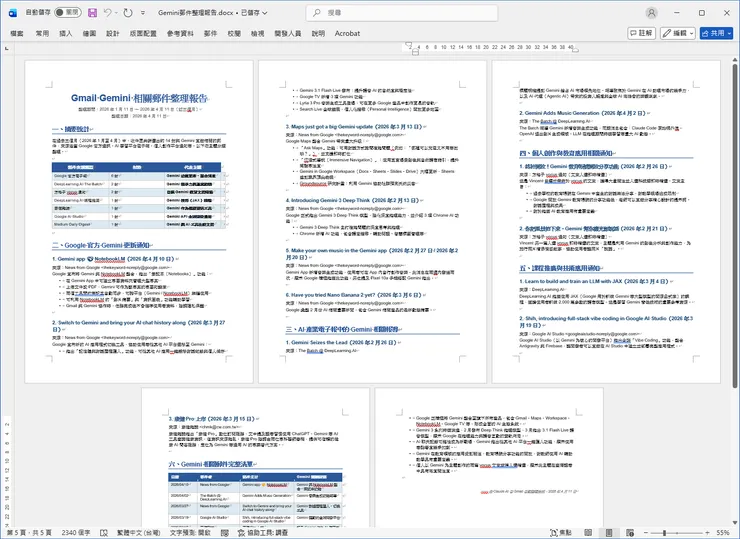This screenshot has width=740, height=539.
Task: Toggle the 自動儲存 AutoSave switch
Action: click(x=67, y=13)
